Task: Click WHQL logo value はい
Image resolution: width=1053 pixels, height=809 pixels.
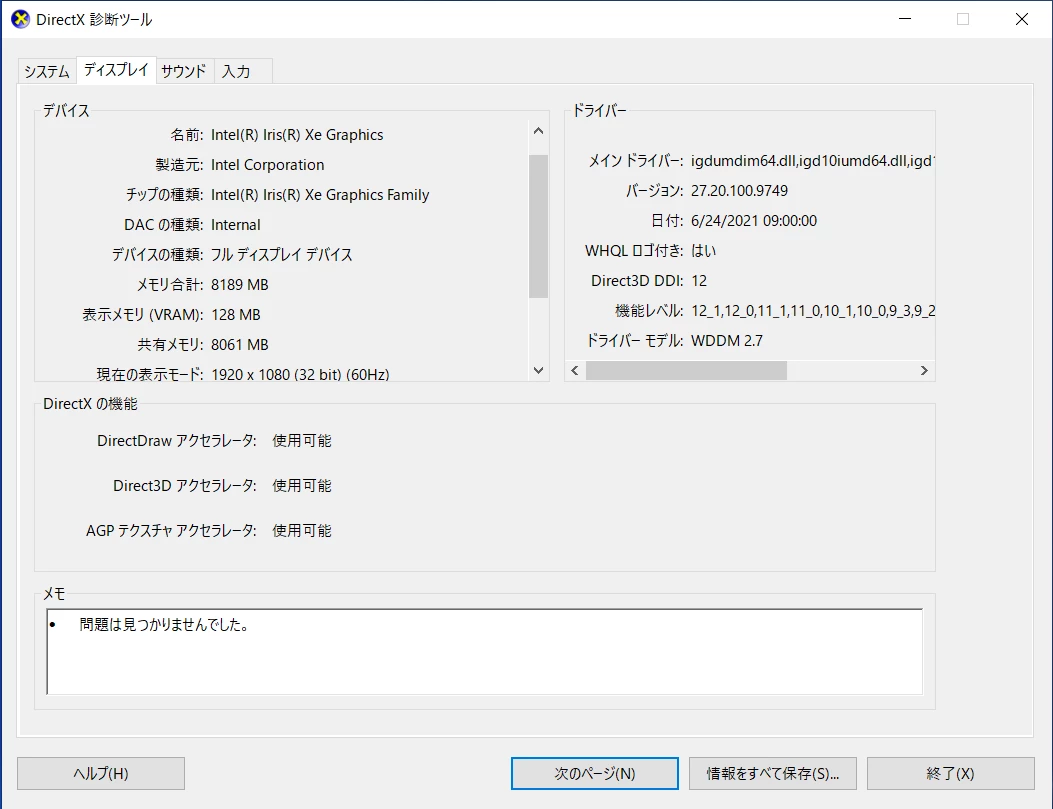Action: click(703, 250)
